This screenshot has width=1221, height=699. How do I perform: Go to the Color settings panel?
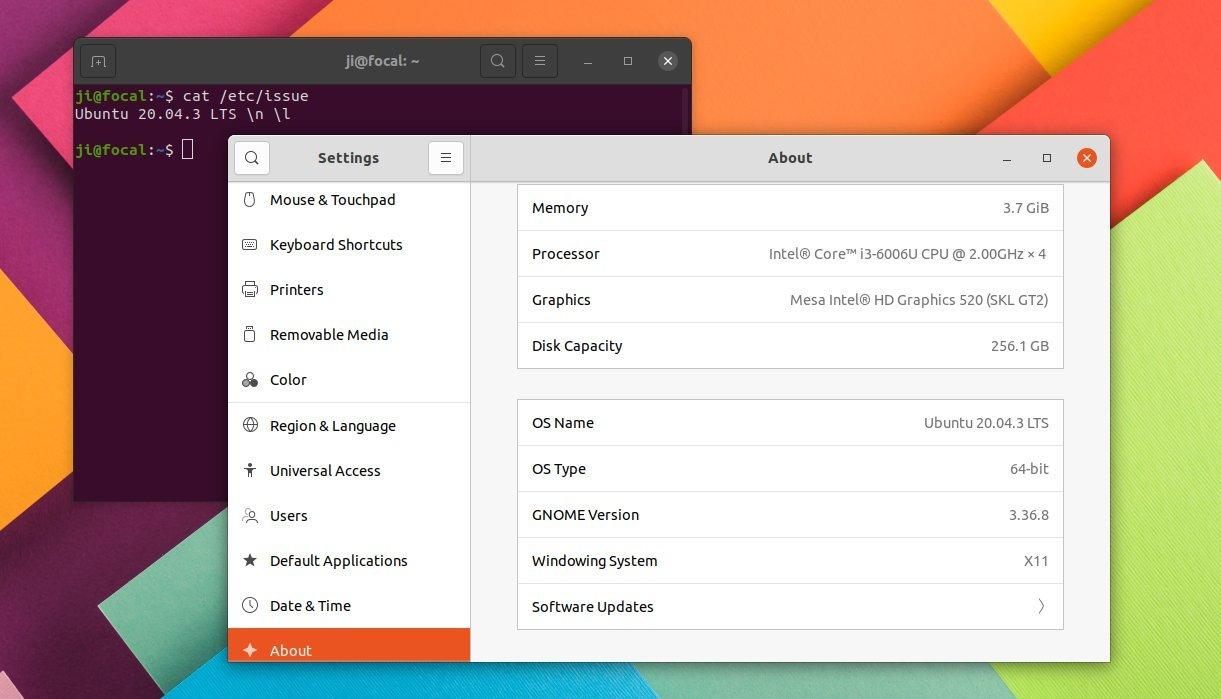pyautogui.click(x=349, y=380)
